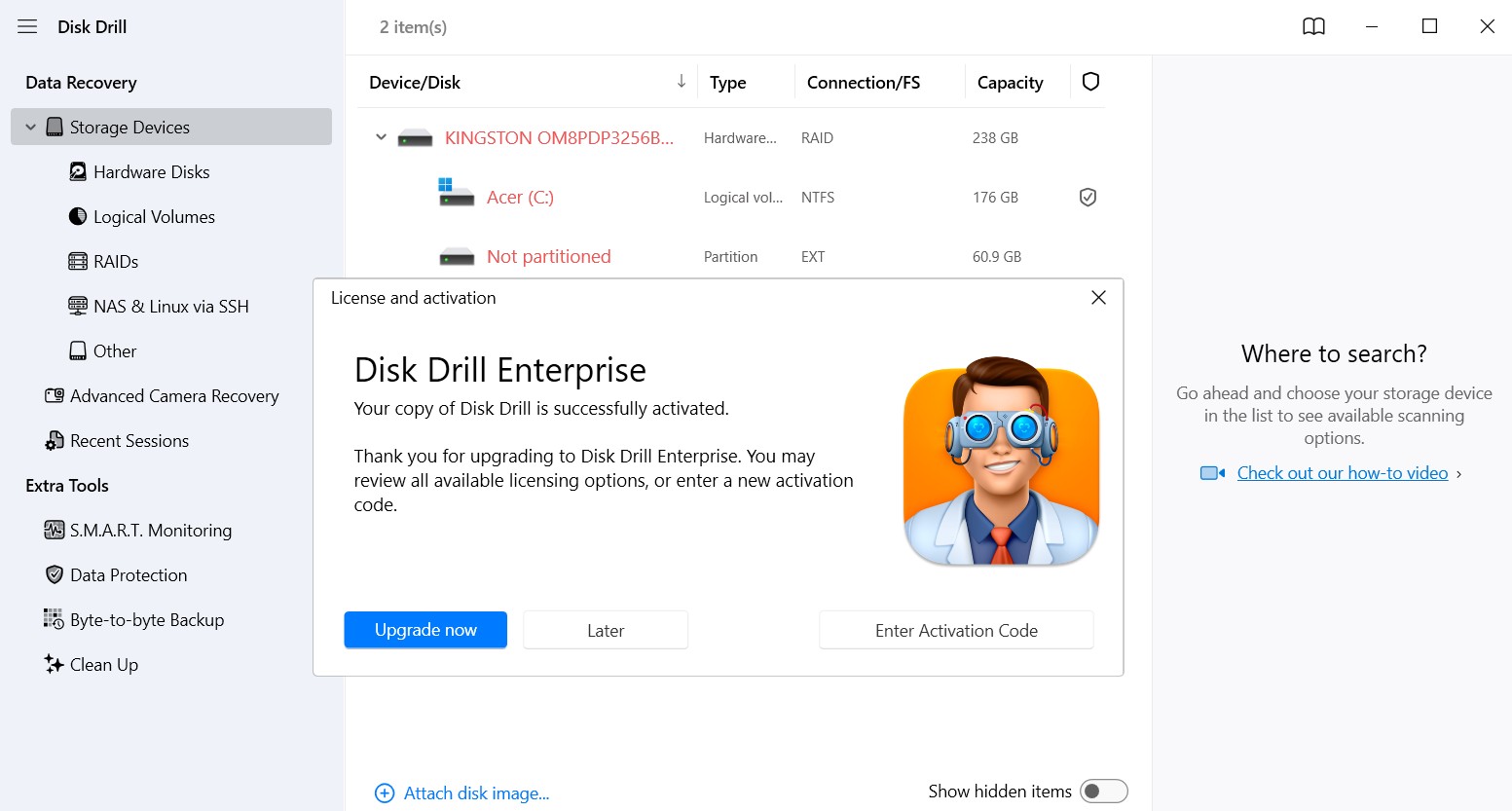Open the Byte-to-byte Backup tool
This screenshot has width=1512, height=811.
[x=146, y=620]
